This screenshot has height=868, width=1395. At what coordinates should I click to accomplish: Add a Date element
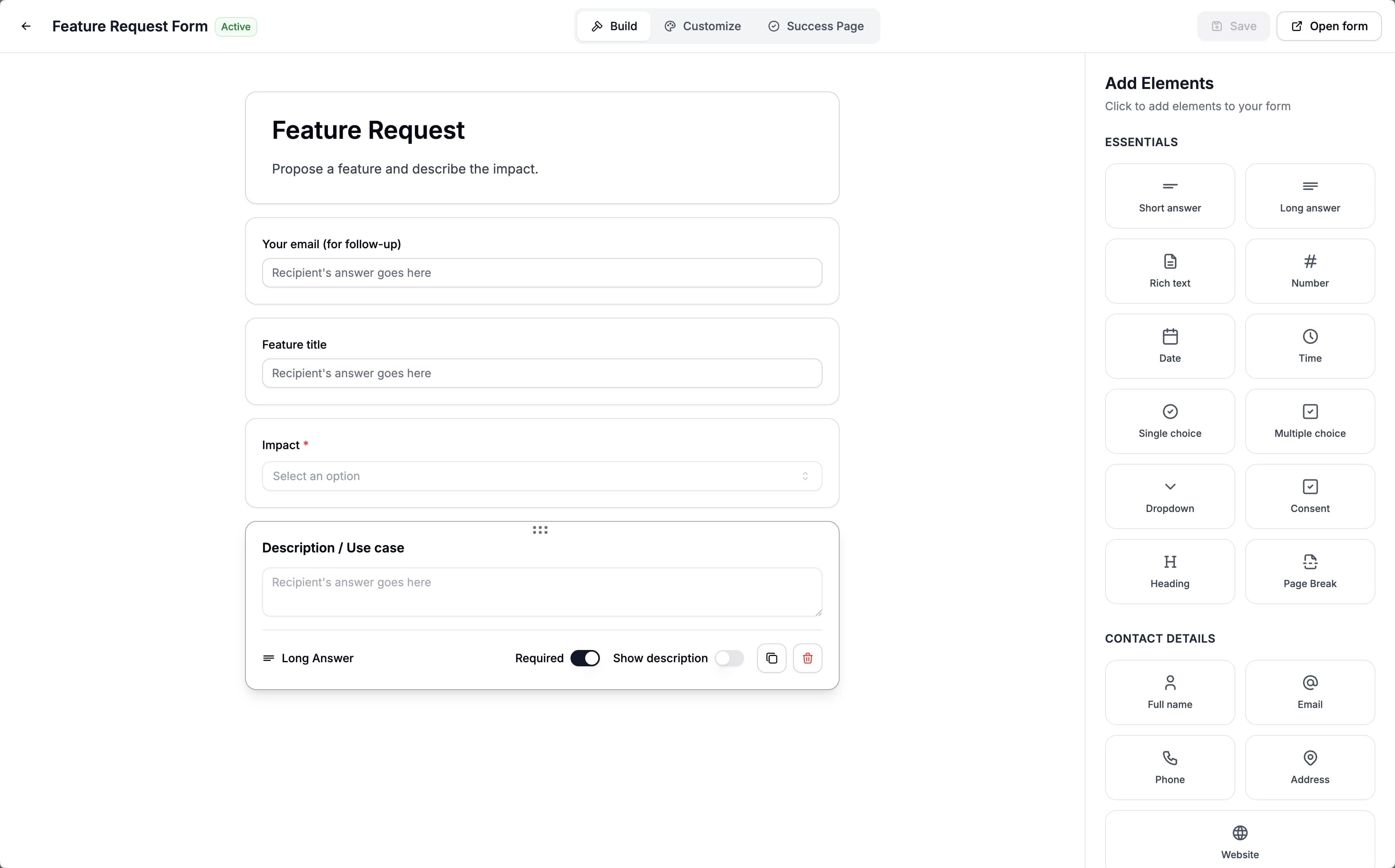(1170, 345)
